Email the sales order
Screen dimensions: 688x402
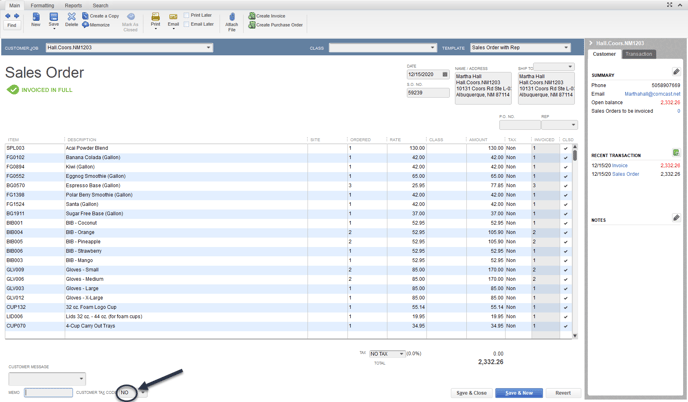173,19
